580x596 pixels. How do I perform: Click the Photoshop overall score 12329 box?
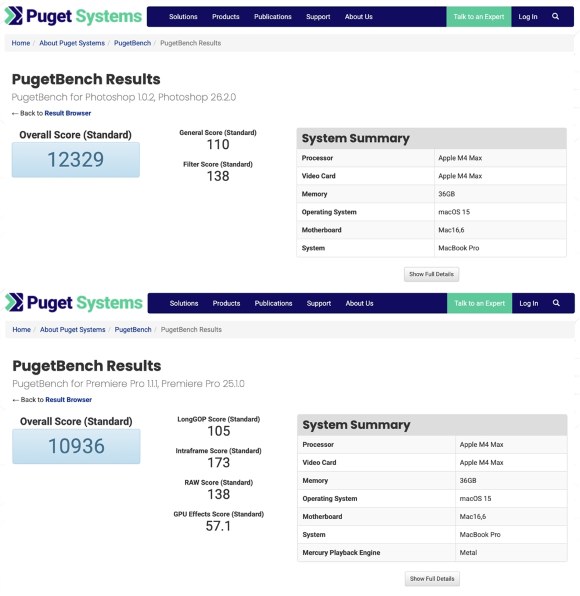[x=76, y=160]
